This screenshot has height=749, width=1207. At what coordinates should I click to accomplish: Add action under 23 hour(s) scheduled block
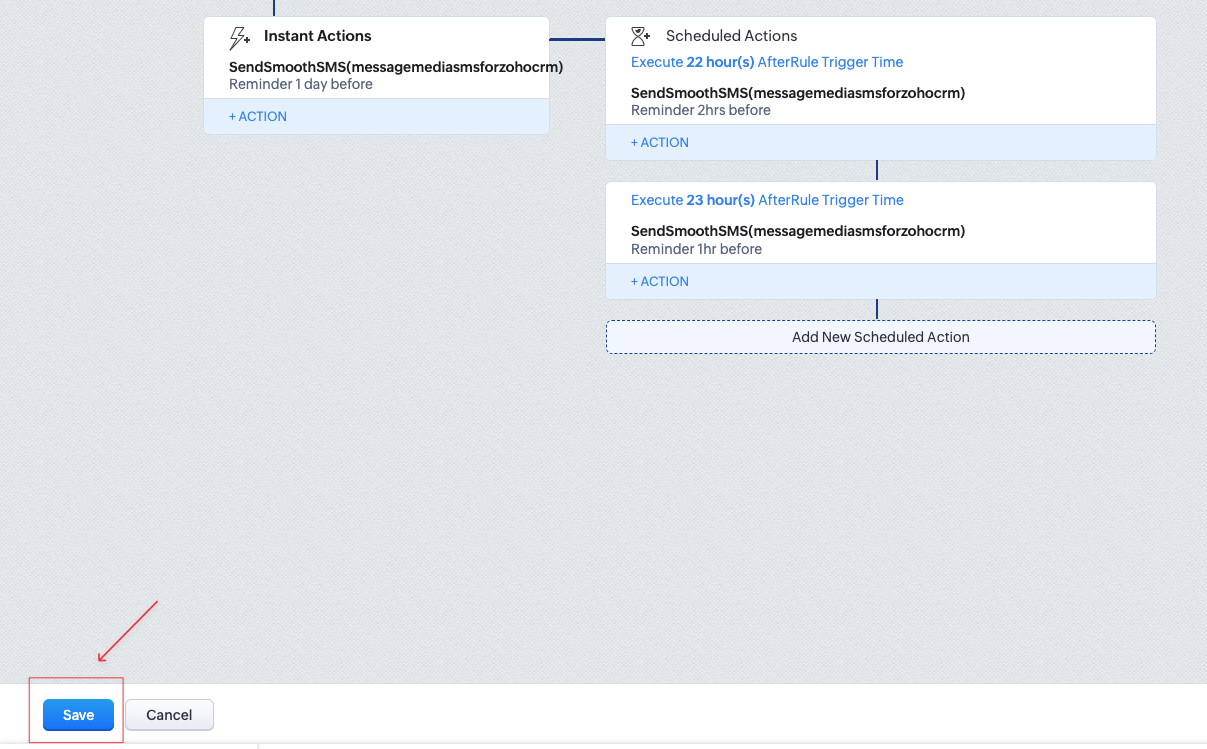coord(660,281)
